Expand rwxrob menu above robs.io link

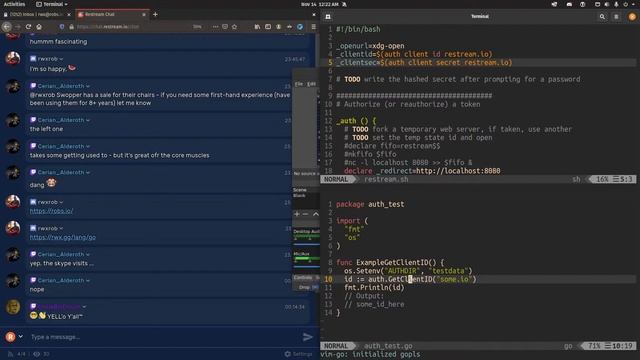point(61,202)
